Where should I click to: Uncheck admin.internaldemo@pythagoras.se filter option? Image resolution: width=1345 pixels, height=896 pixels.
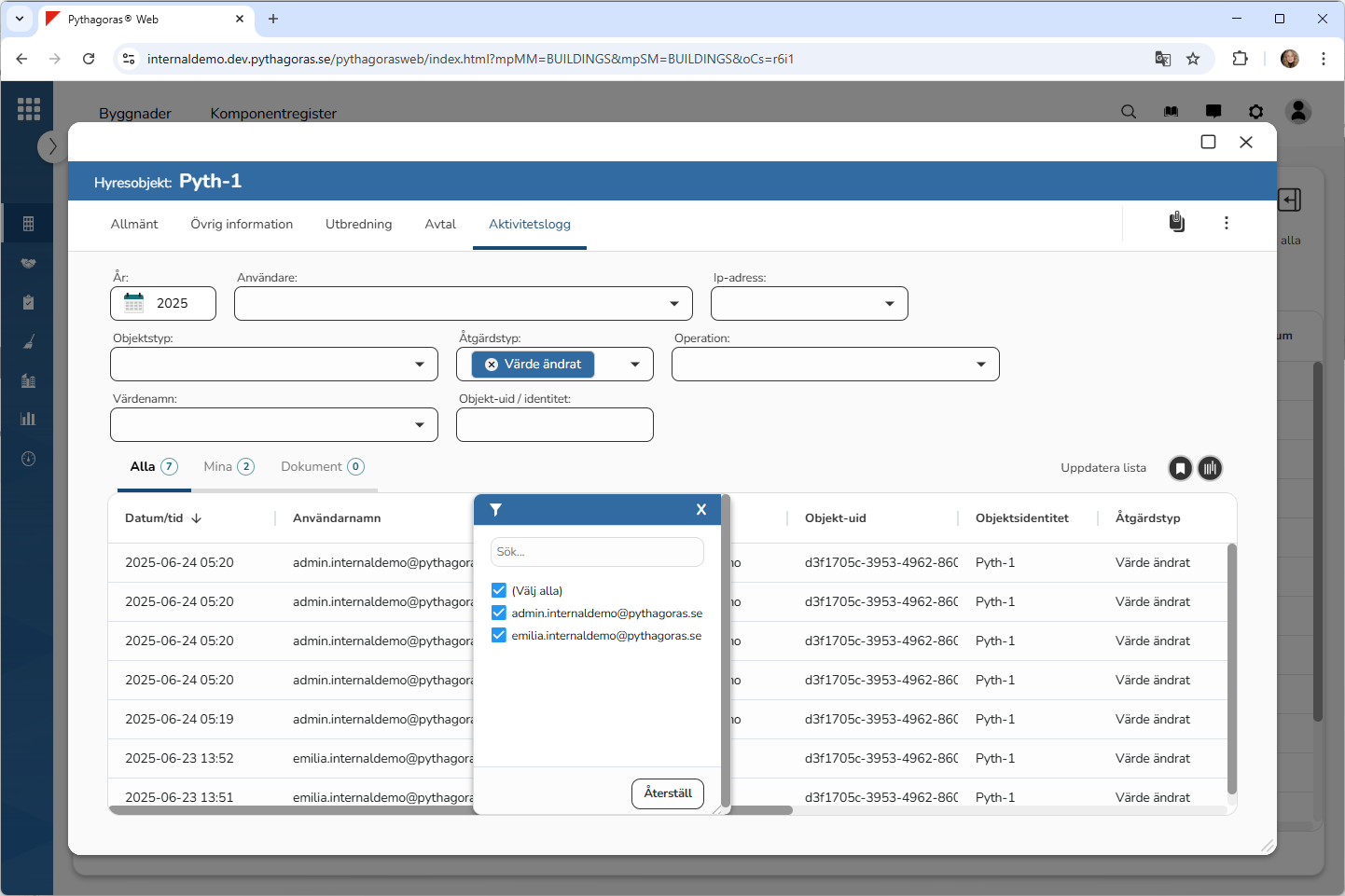point(499,613)
